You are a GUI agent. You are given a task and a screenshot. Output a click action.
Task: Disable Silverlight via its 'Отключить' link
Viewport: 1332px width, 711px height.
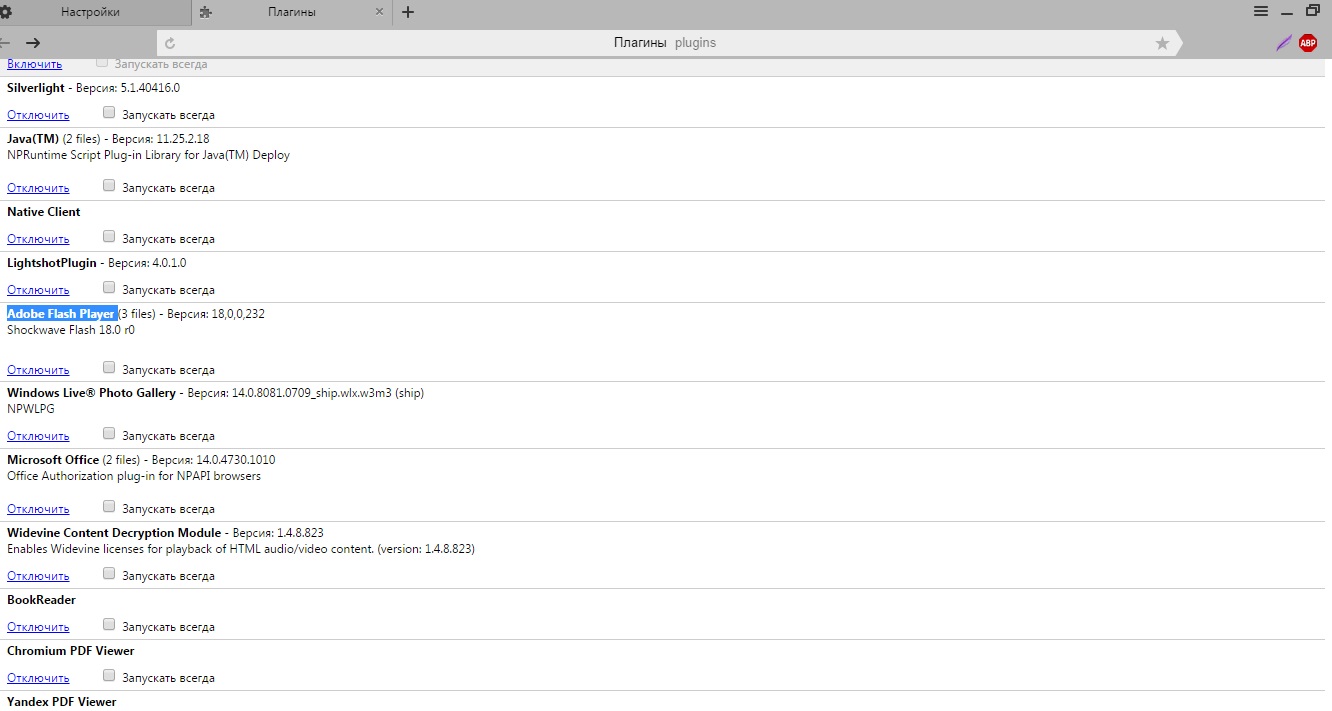click(38, 115)
